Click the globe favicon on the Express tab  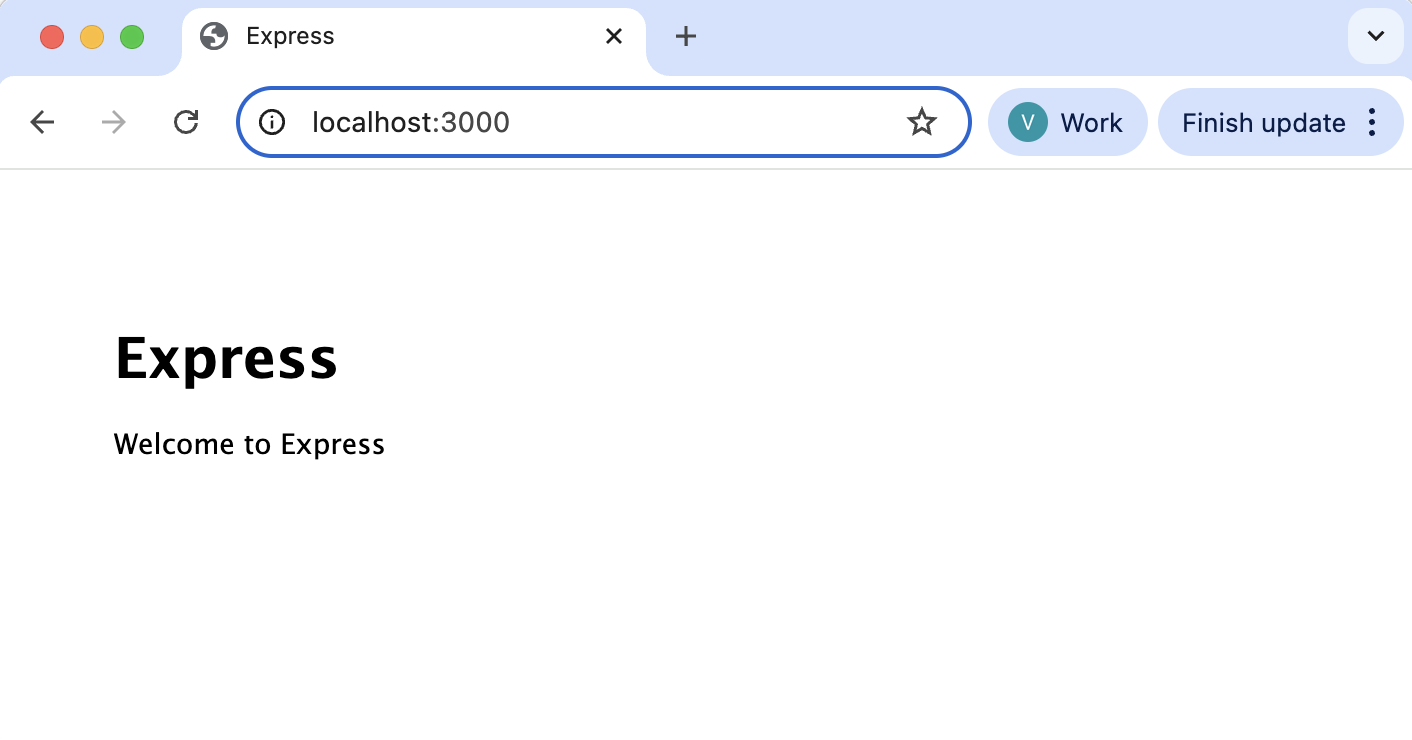214,36
